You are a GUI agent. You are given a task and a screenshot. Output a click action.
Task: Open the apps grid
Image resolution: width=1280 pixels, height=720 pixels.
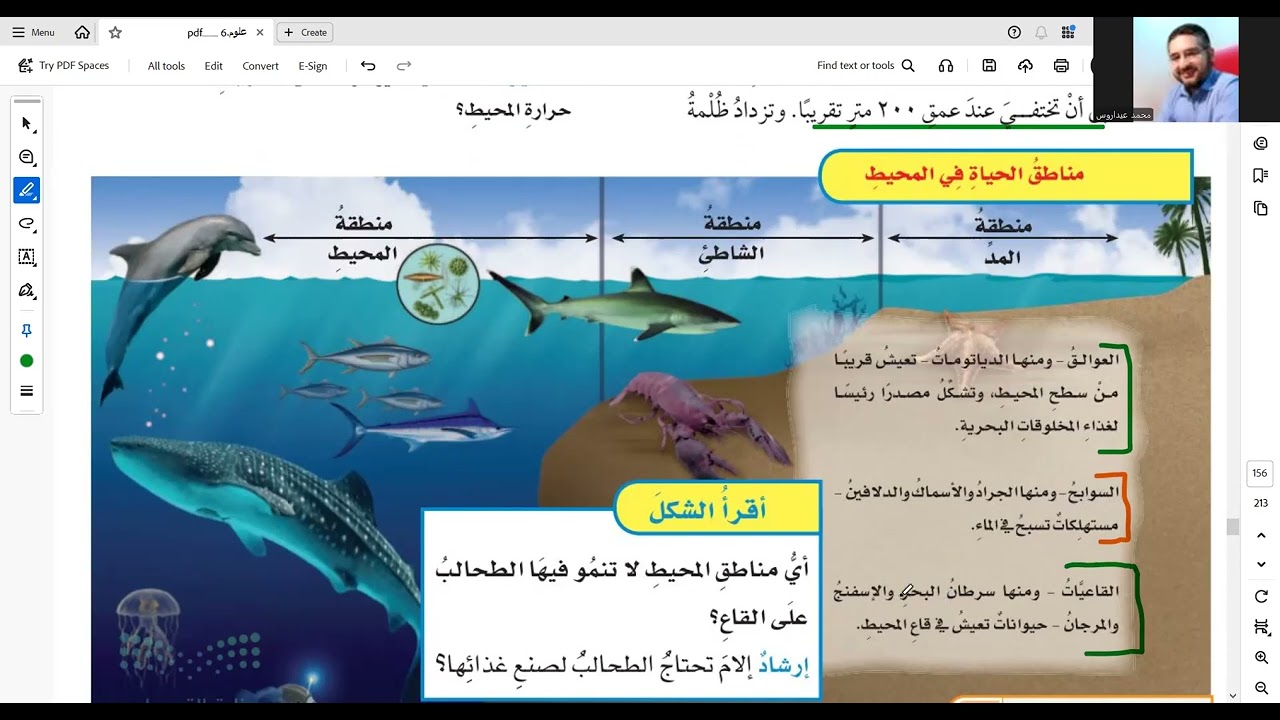(x=1068, y=32)
